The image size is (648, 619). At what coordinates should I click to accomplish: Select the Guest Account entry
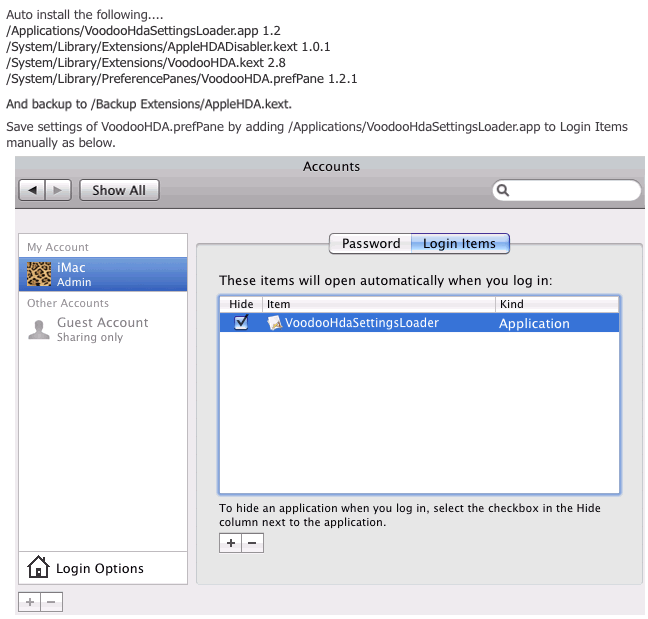pyautogui.click(x=103, y=329)
